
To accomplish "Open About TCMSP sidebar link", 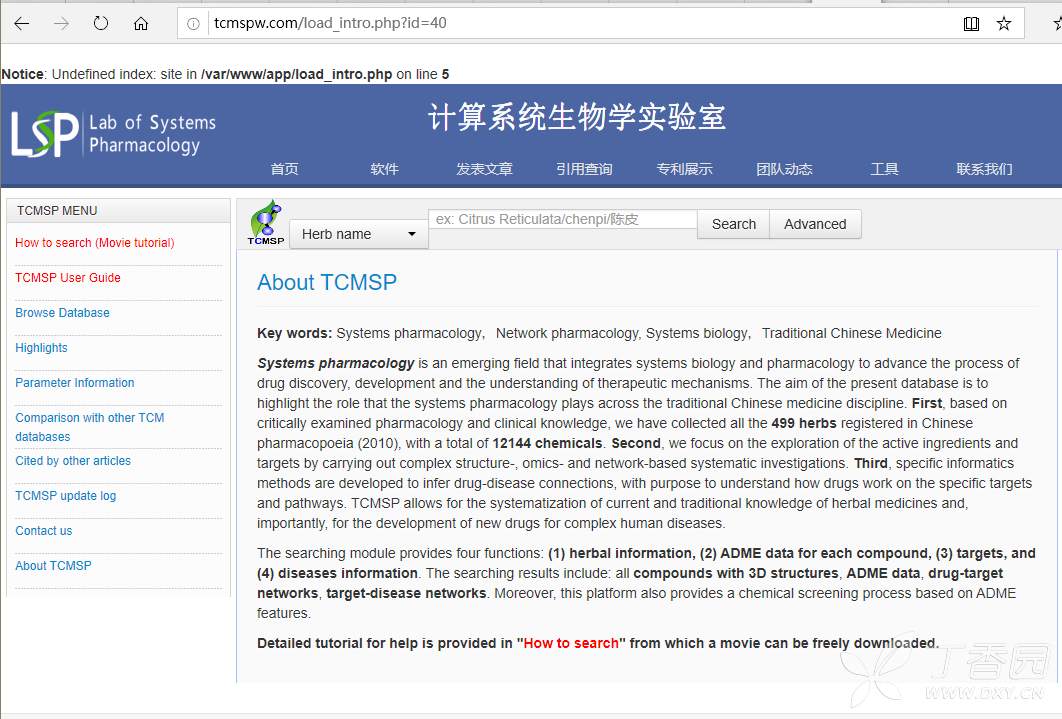I will (x=54, y=566).
